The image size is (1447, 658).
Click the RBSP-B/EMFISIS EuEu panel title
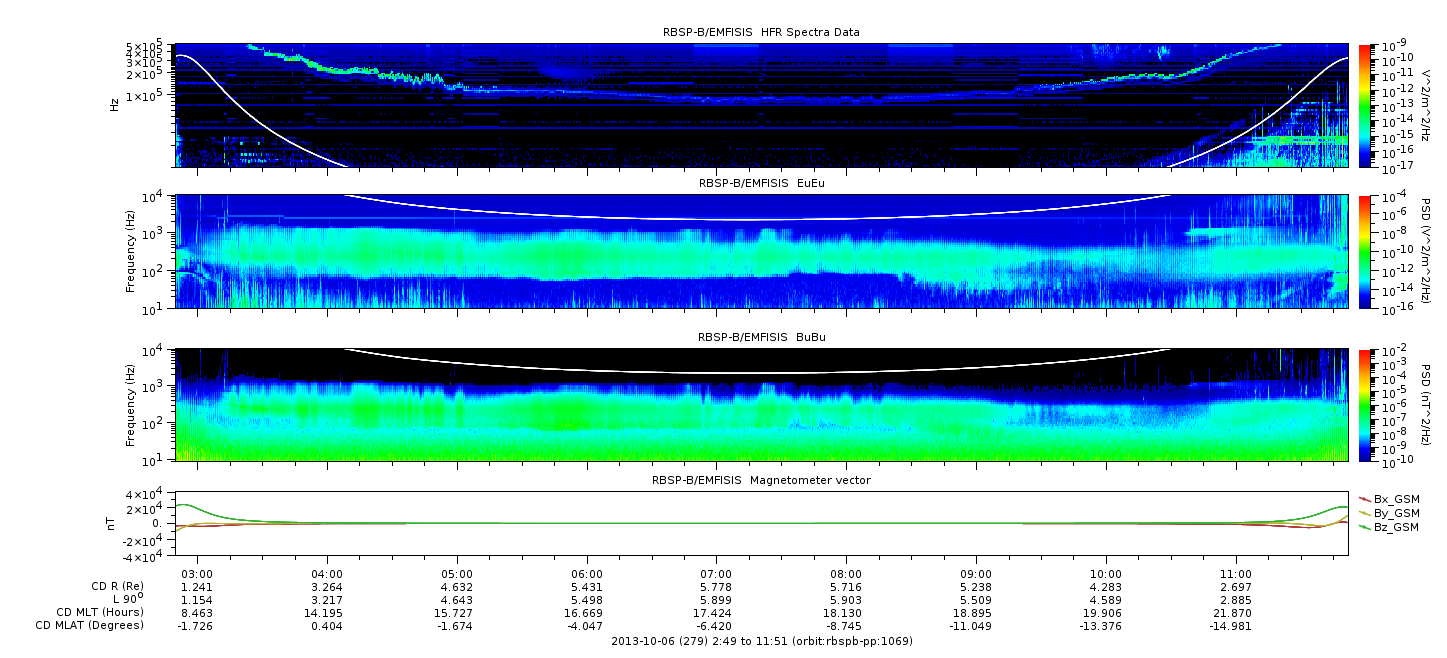(761, 184)
